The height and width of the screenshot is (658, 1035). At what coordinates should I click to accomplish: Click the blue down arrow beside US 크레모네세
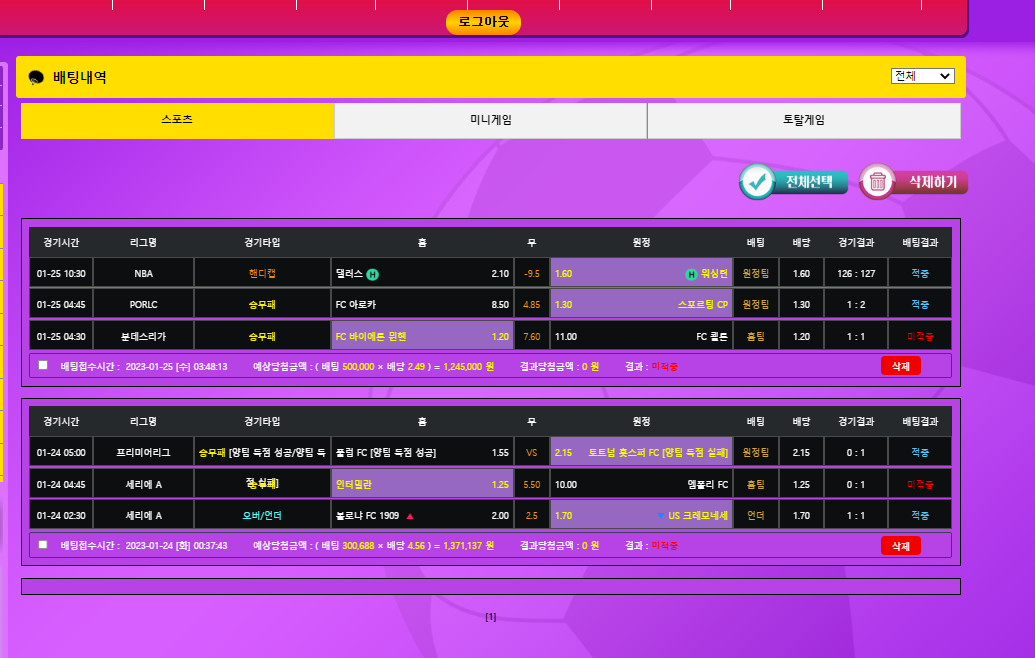tap(661, 516)
